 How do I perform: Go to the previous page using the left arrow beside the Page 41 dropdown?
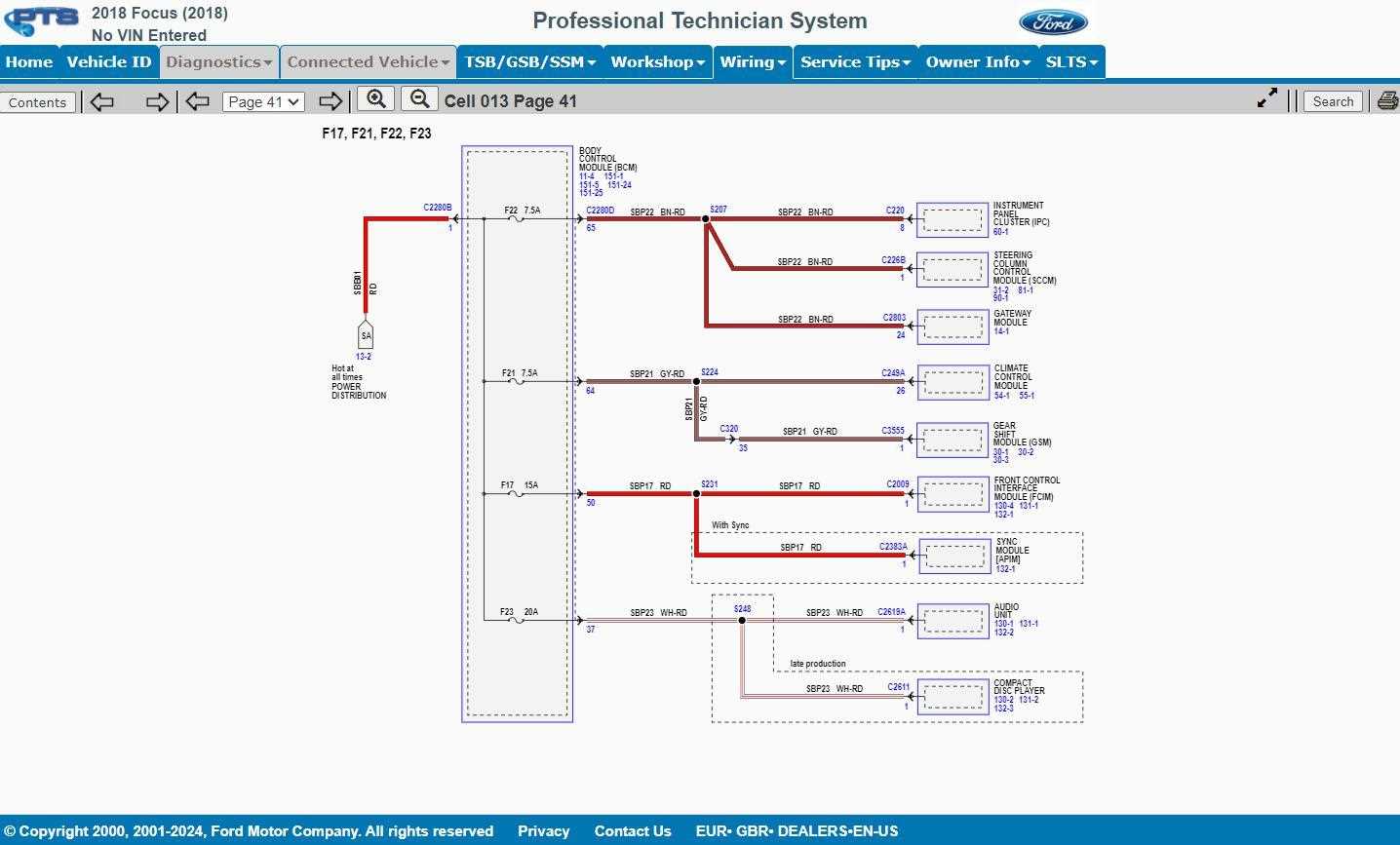[x=198, y=101]
